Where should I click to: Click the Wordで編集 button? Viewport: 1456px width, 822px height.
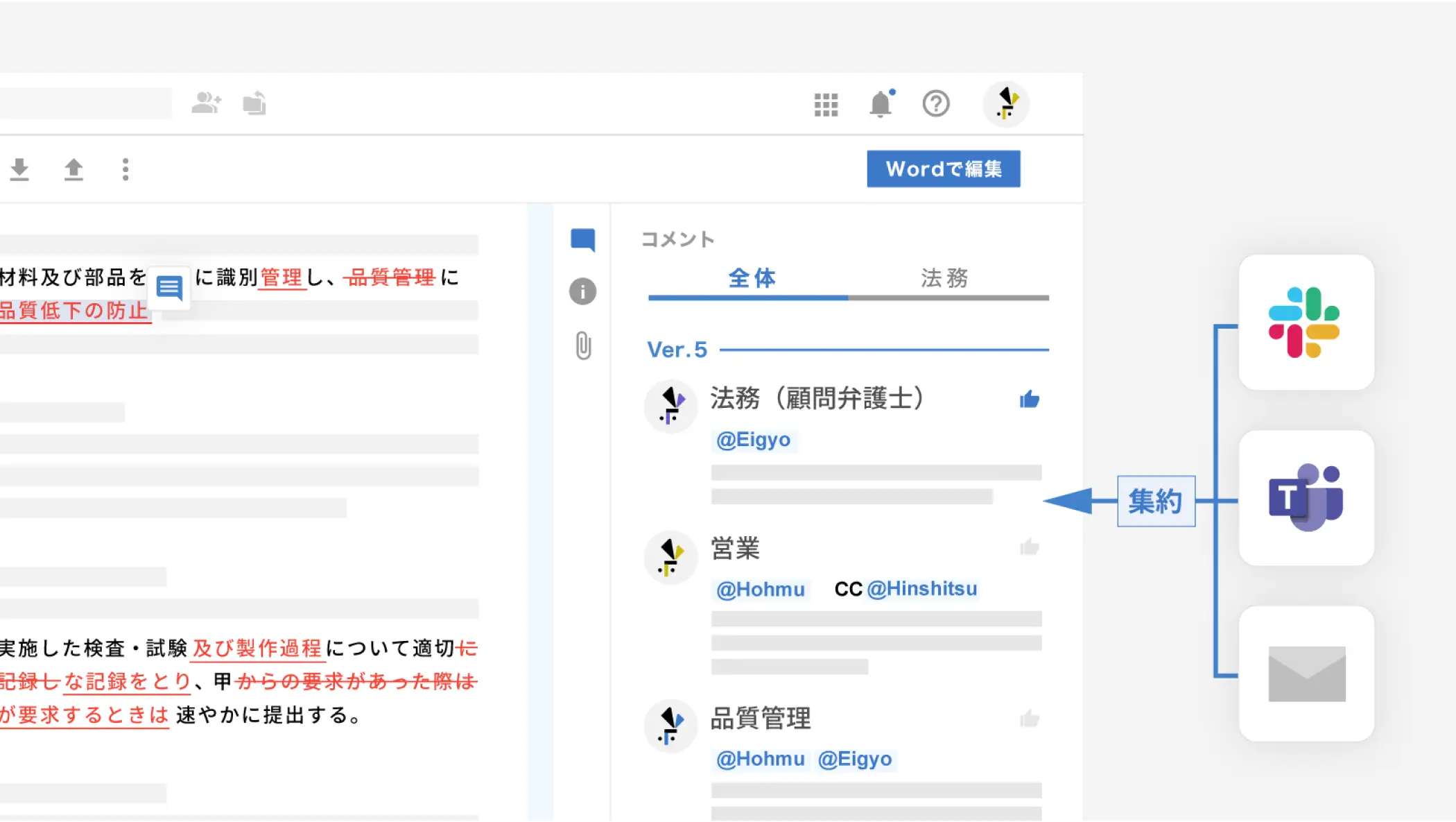pyautogui.click(x=943, y=169)
